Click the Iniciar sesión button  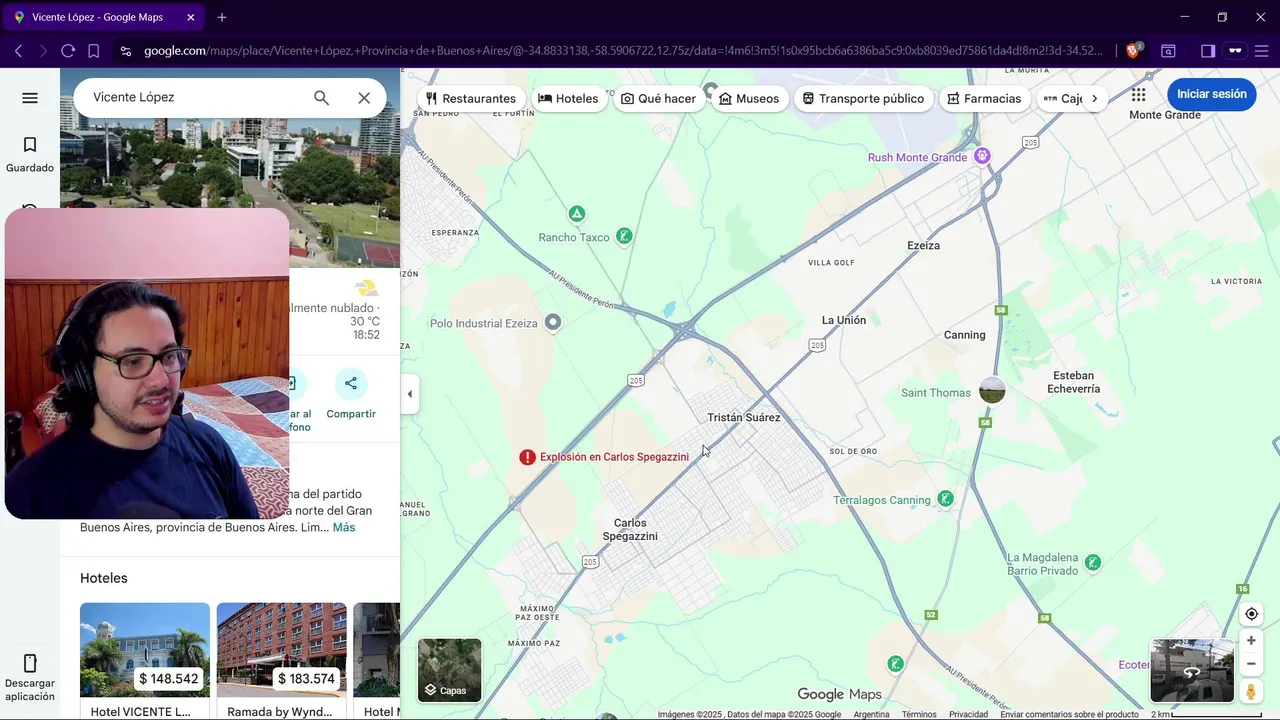(1212, 94)
